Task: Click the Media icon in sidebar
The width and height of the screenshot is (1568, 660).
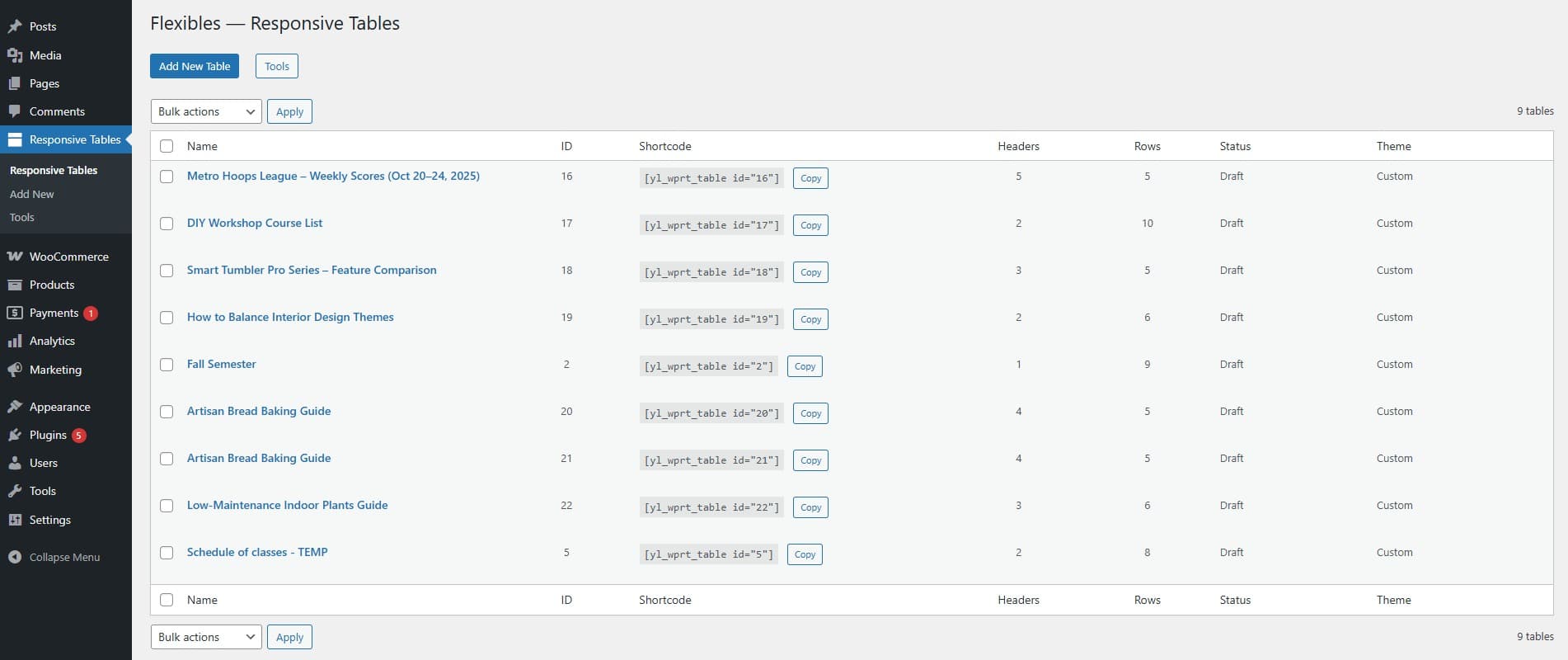Action: pos(15,55)
